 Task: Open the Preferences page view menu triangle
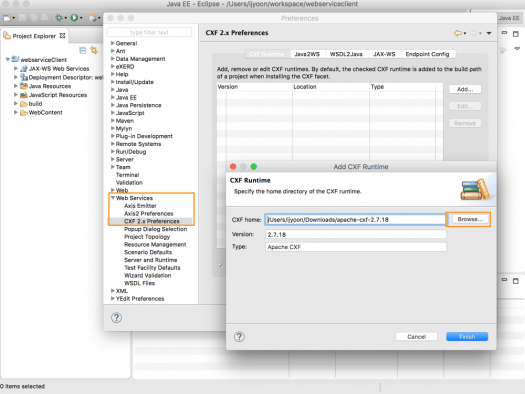click(489, 33)
